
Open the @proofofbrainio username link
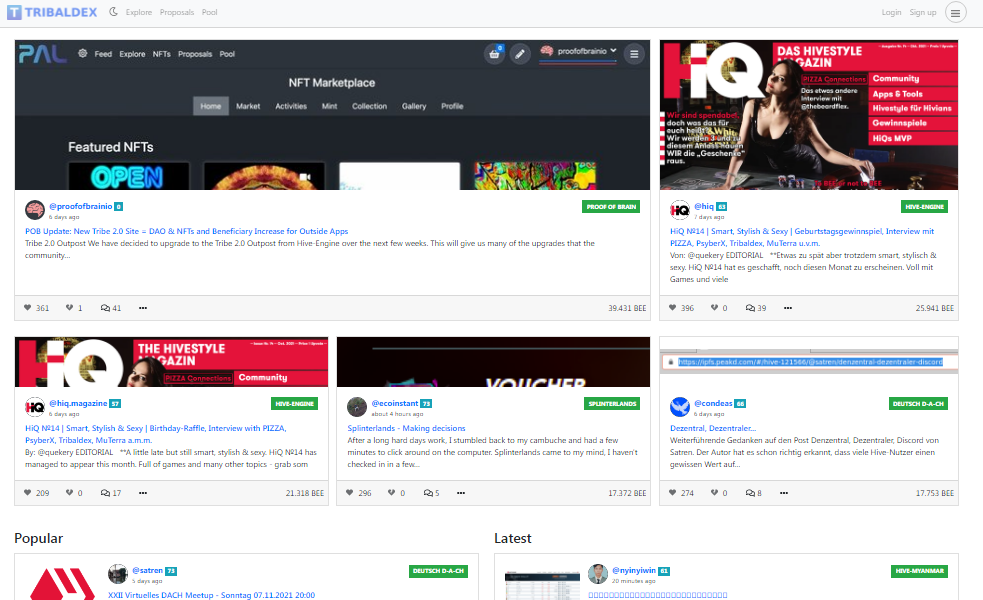[80, 206]
